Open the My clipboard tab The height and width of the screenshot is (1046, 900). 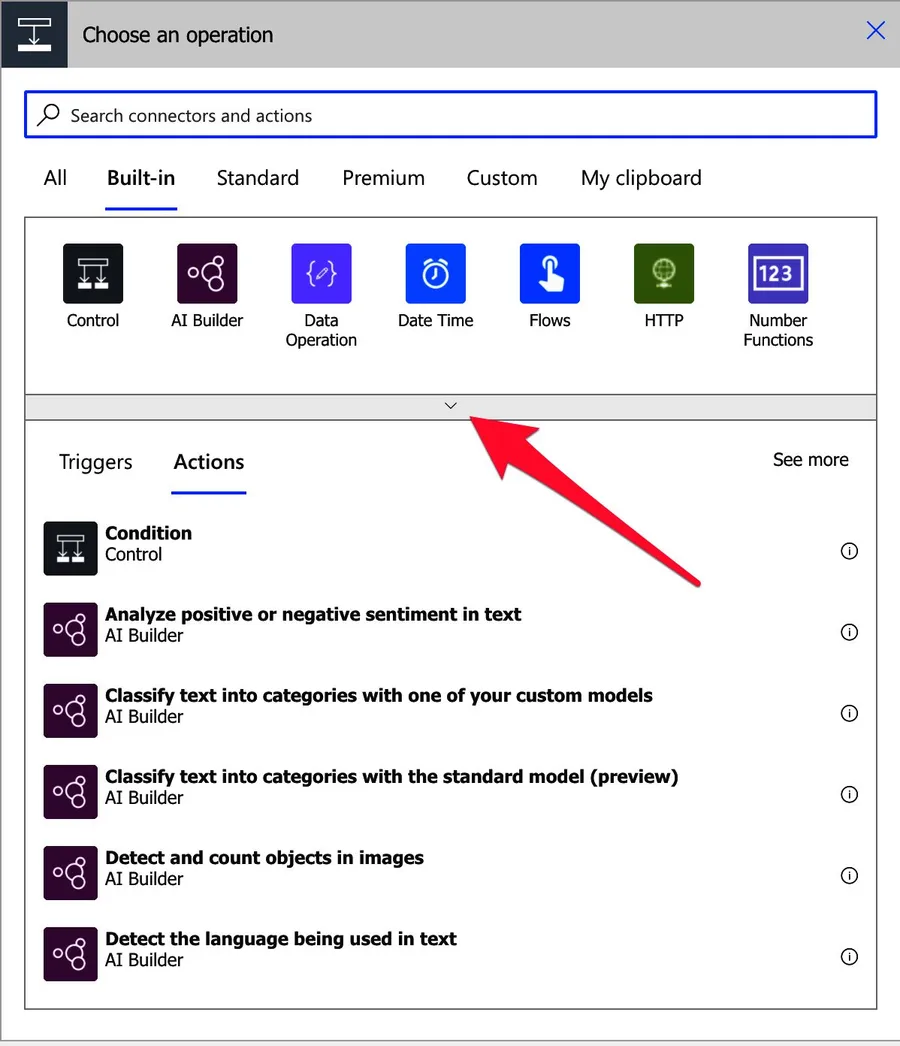641,178
